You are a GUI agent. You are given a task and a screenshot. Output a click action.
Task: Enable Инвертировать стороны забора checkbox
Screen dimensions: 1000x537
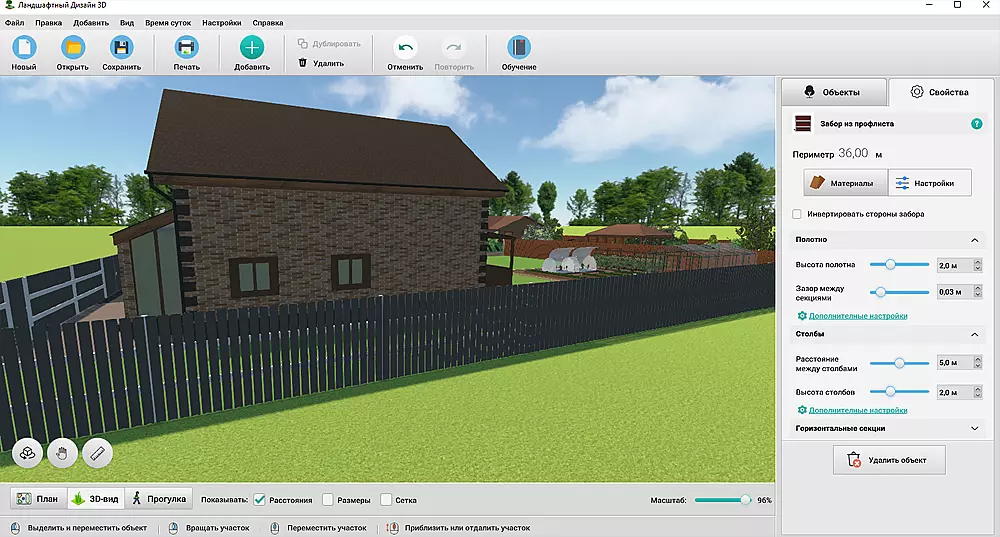(796, 214)
